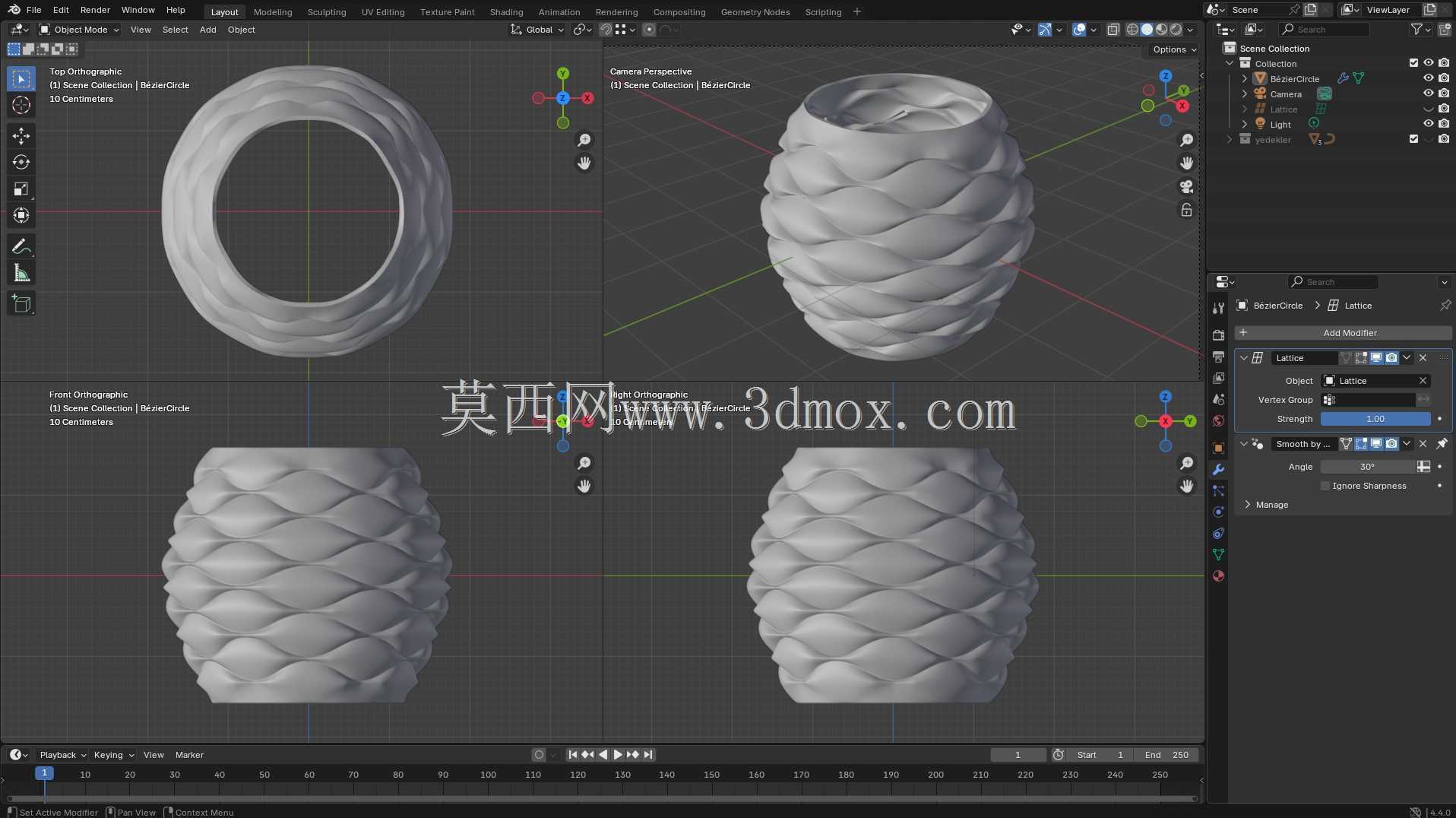Select the Add Cube tool
Viewport: 1456px width, 818px height.
tap(21, 304)
